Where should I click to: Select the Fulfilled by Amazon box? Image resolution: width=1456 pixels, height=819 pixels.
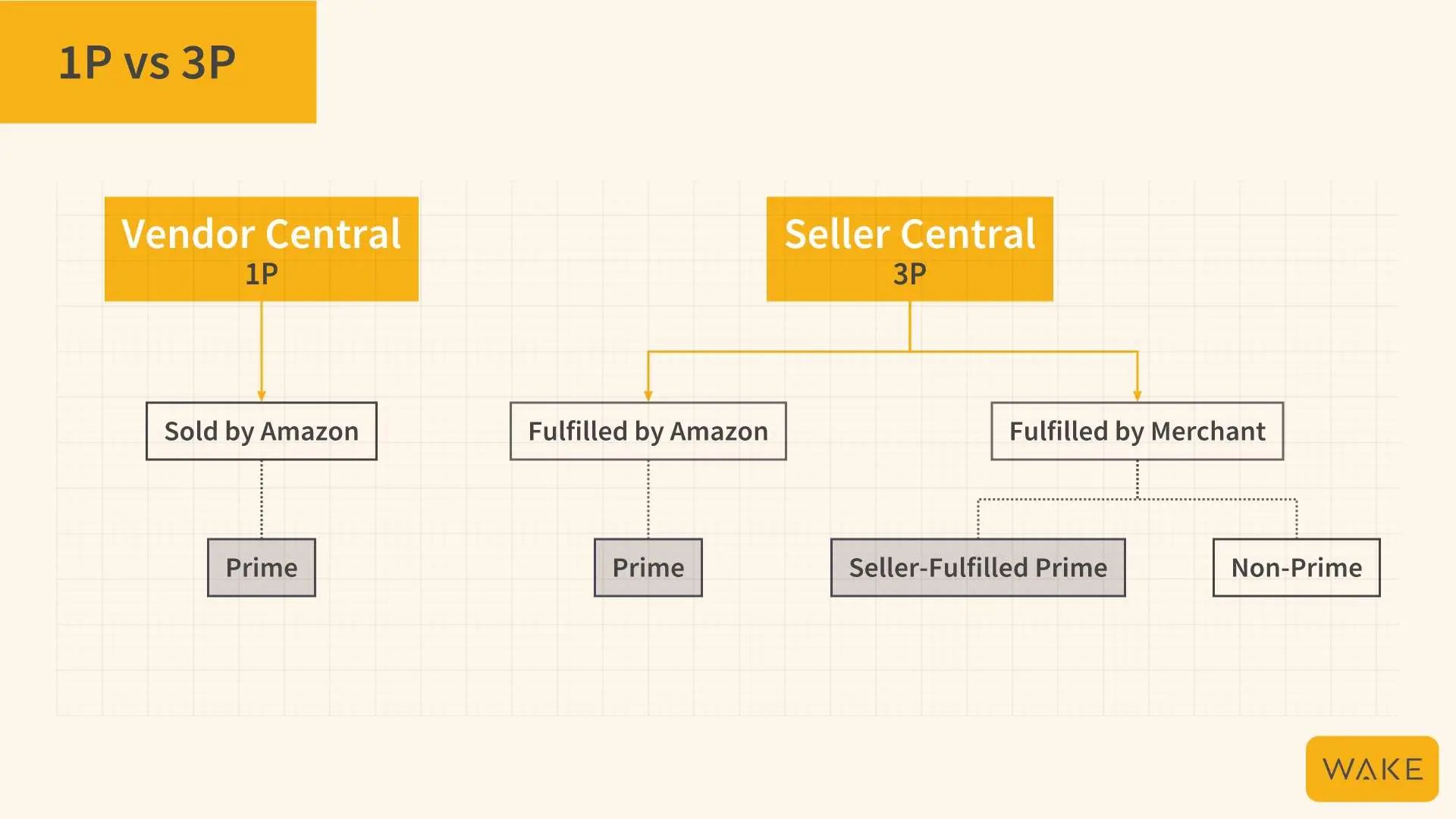click(x=650, y=429)
